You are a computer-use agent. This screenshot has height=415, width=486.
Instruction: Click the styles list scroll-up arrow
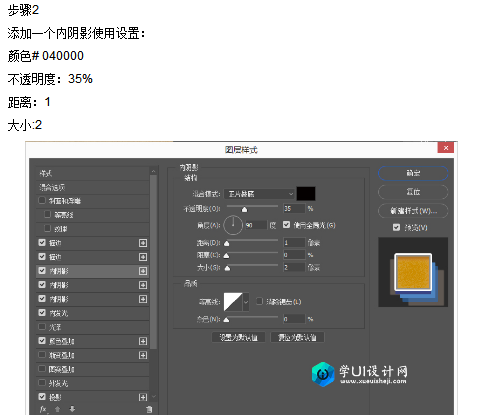(x=153, y=171)
